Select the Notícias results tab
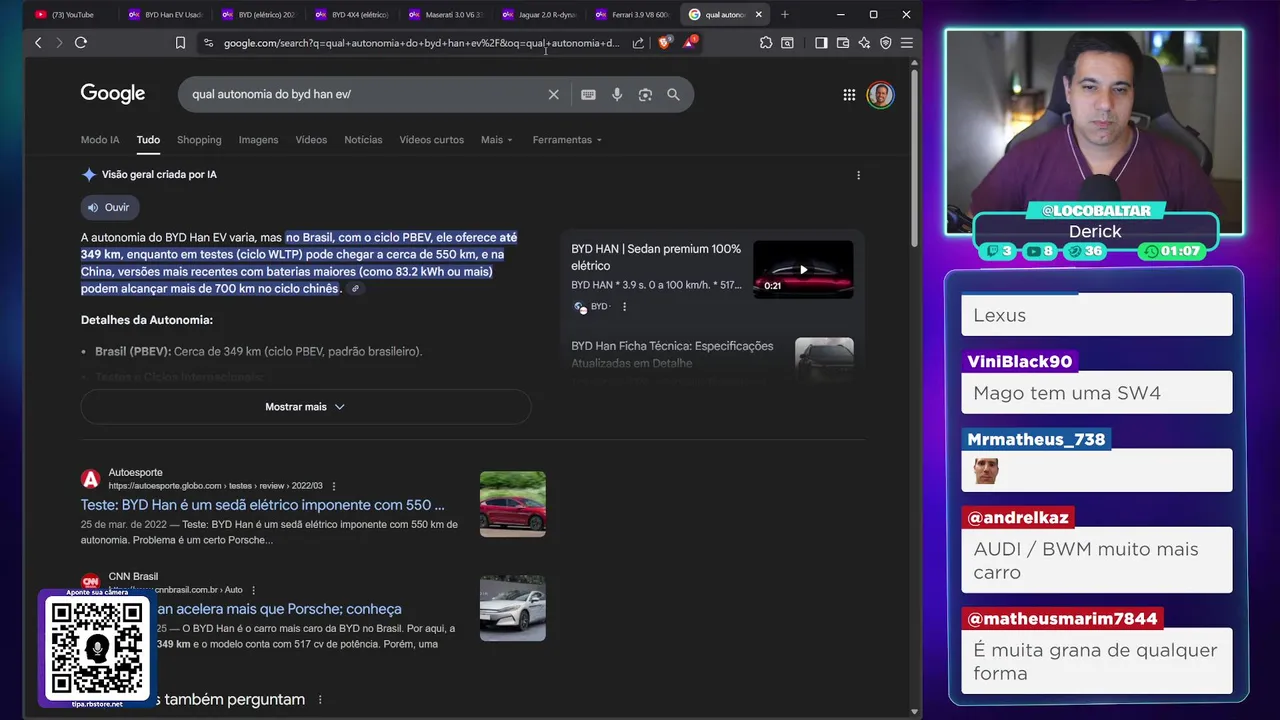Viewport: 1280px width, 720px height. pyautogui.click(x=363, y=140)
